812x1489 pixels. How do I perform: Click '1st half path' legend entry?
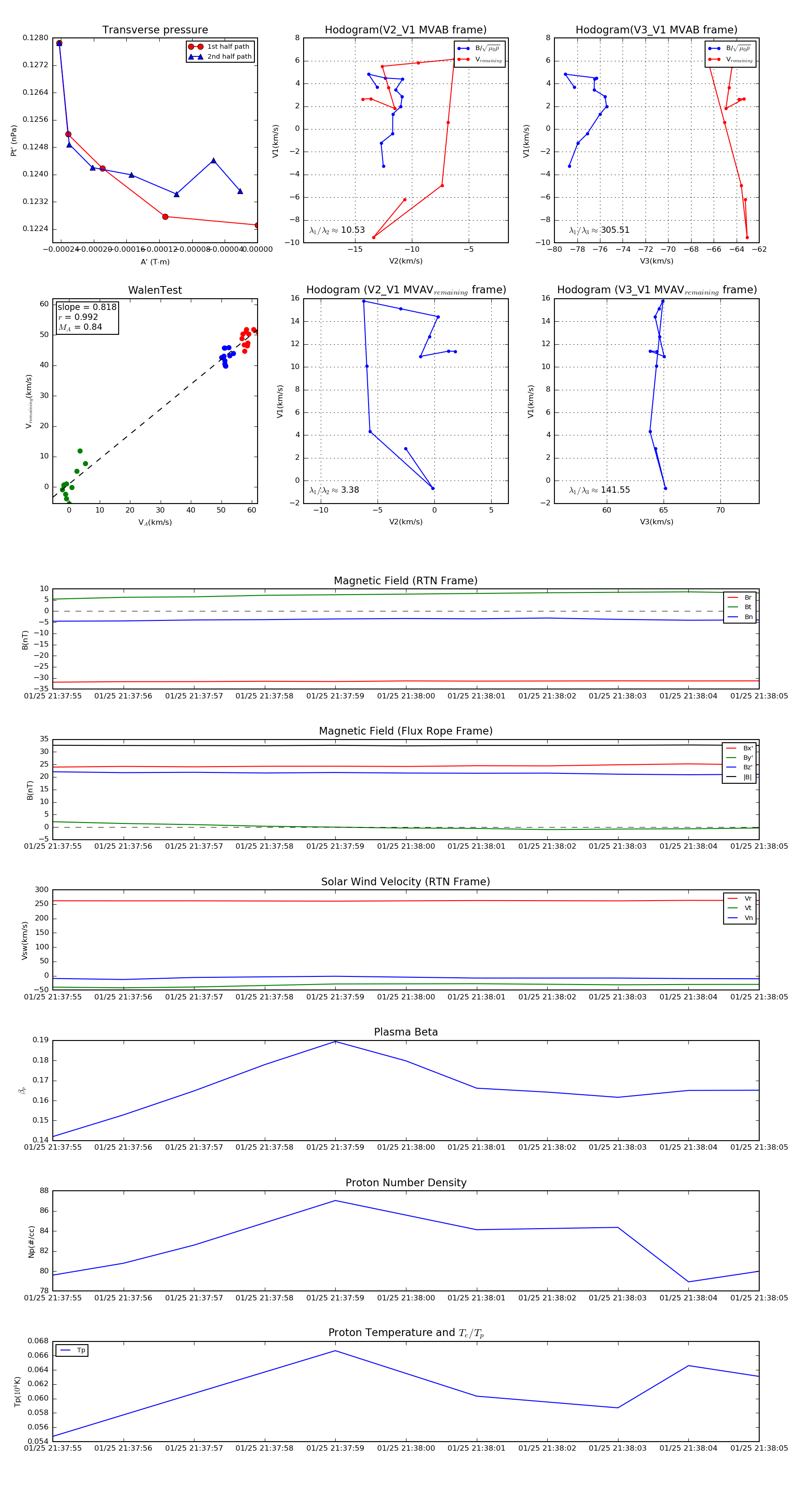click(219, 47)
